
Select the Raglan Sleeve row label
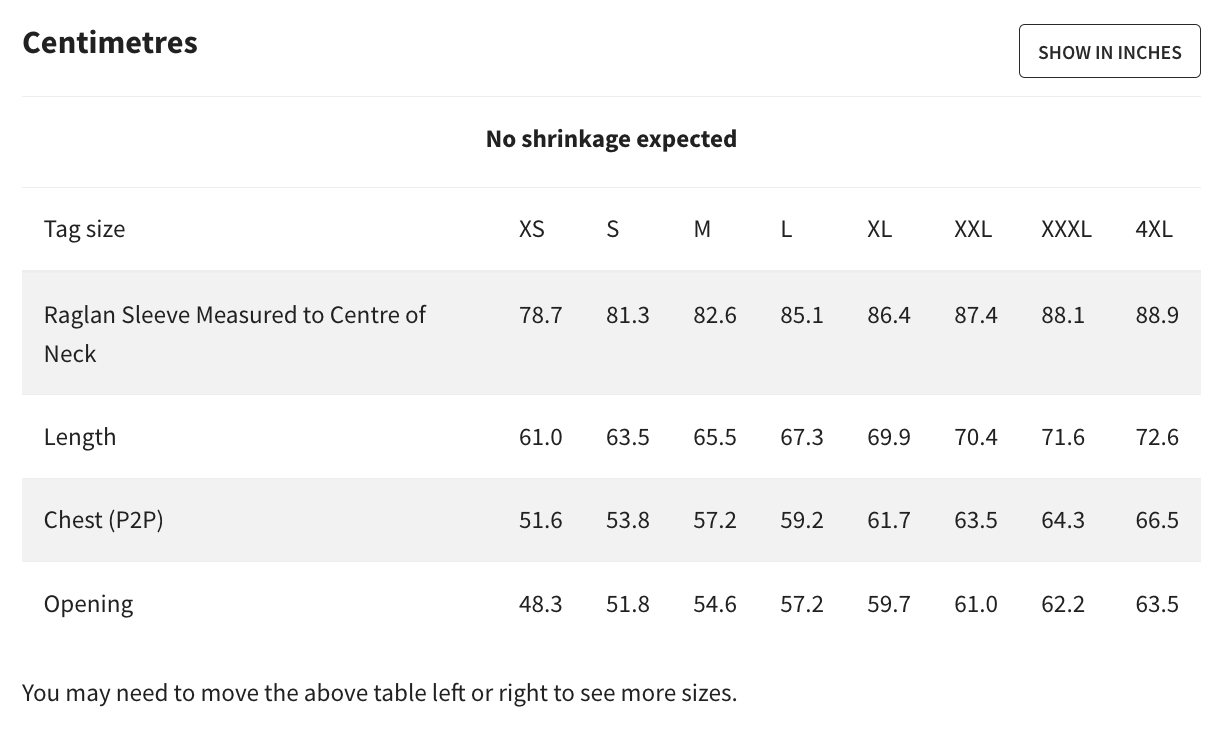235,334
